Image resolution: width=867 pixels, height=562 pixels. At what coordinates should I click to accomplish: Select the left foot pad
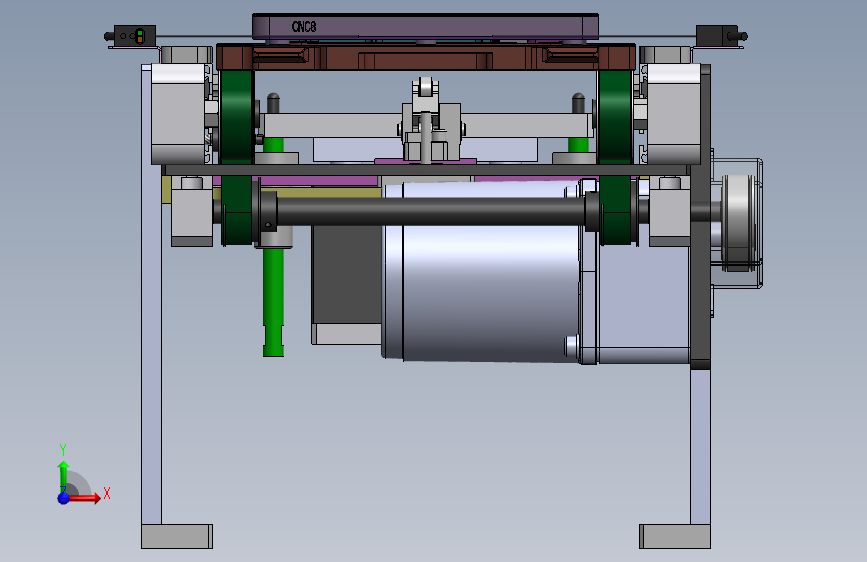[177, 537]
